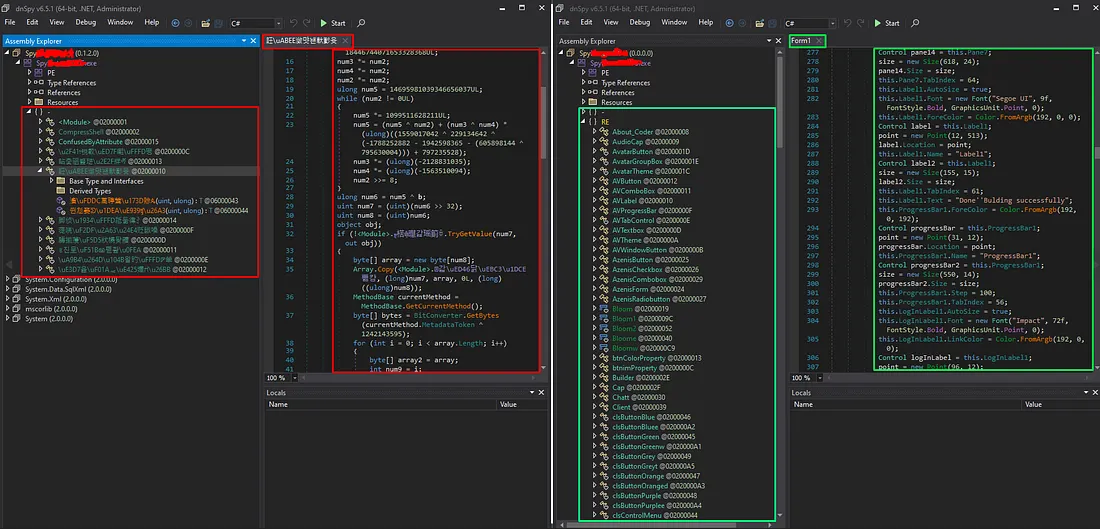
Task: Navigate backward in left dnSpy window
Action: click(x=175, y=23)
